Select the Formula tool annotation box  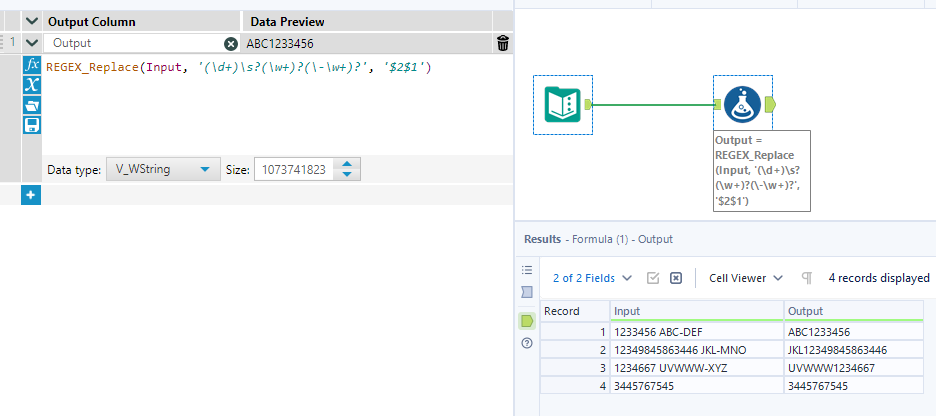click(x=762, y=171)
